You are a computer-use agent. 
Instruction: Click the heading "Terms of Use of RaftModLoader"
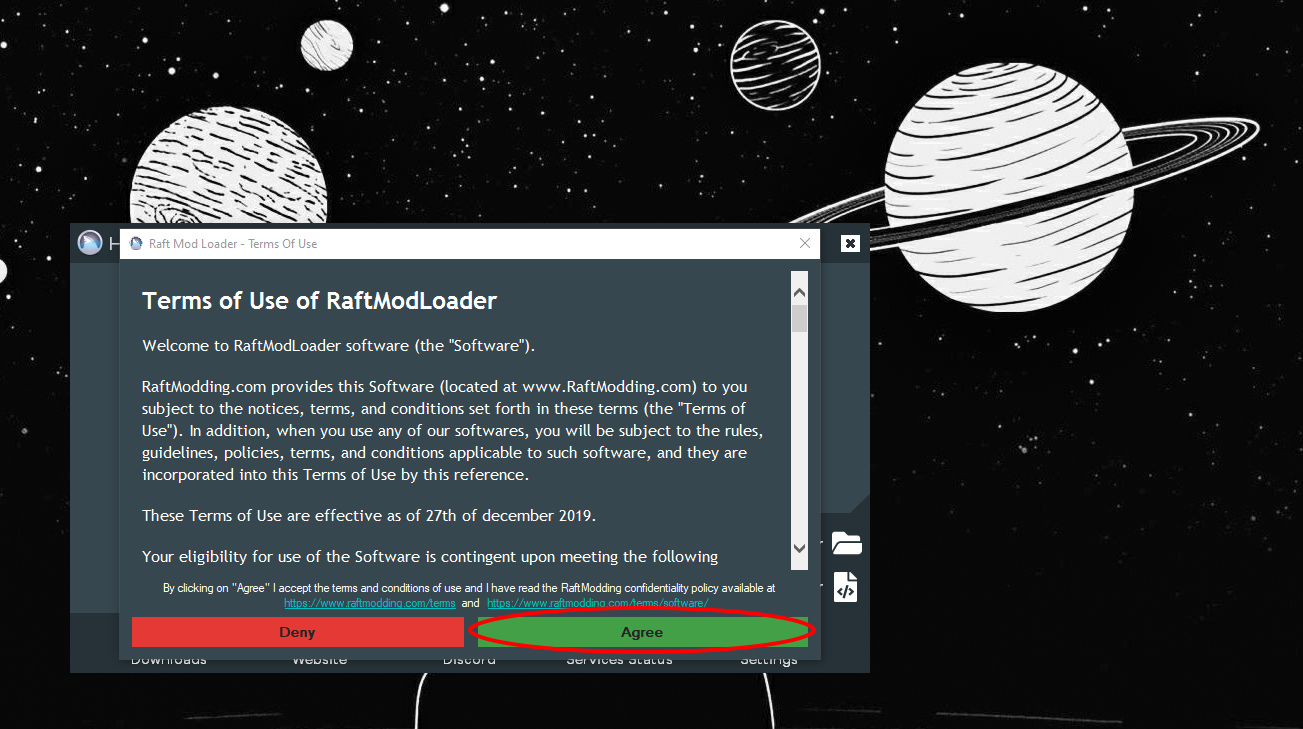coord(320,301)
